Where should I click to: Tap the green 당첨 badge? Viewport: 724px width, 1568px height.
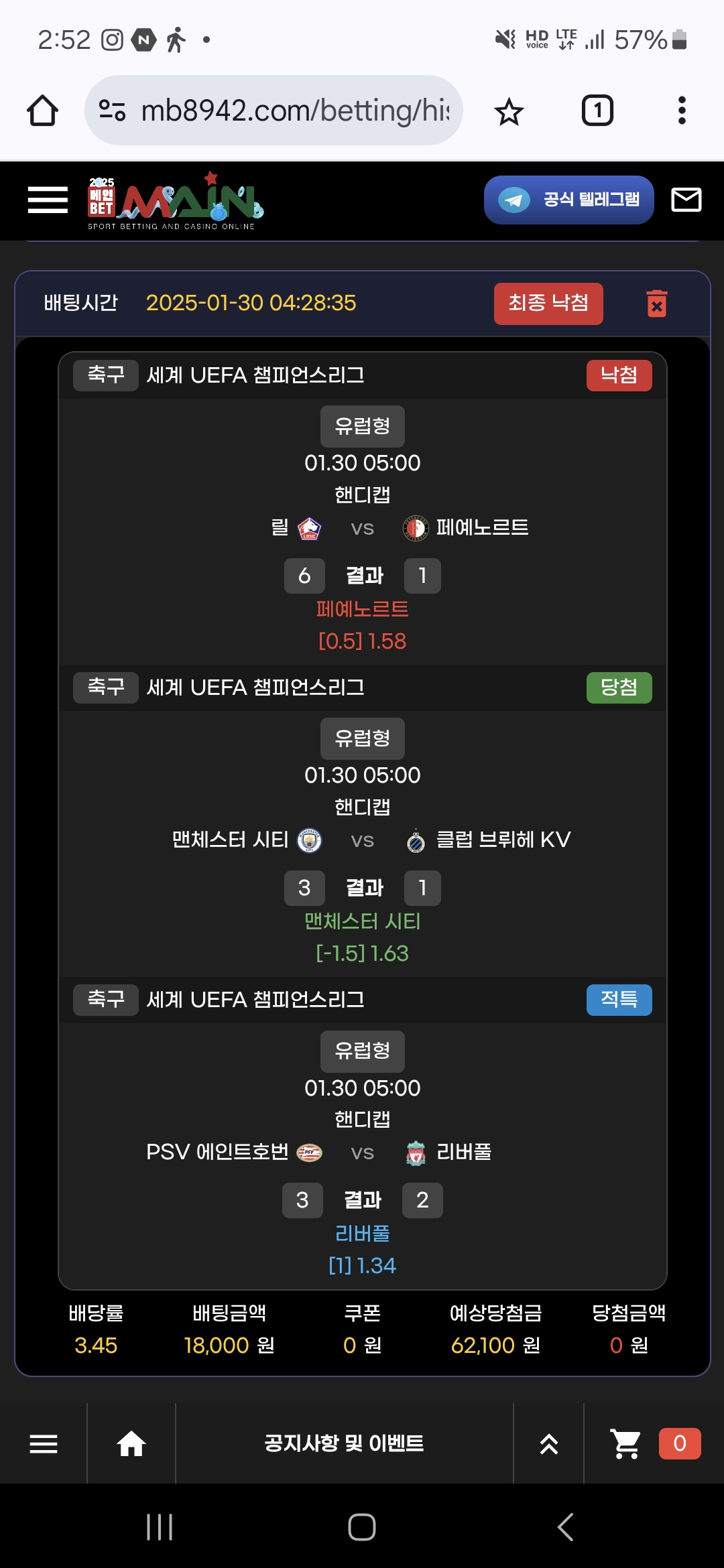tap(619, 688)
